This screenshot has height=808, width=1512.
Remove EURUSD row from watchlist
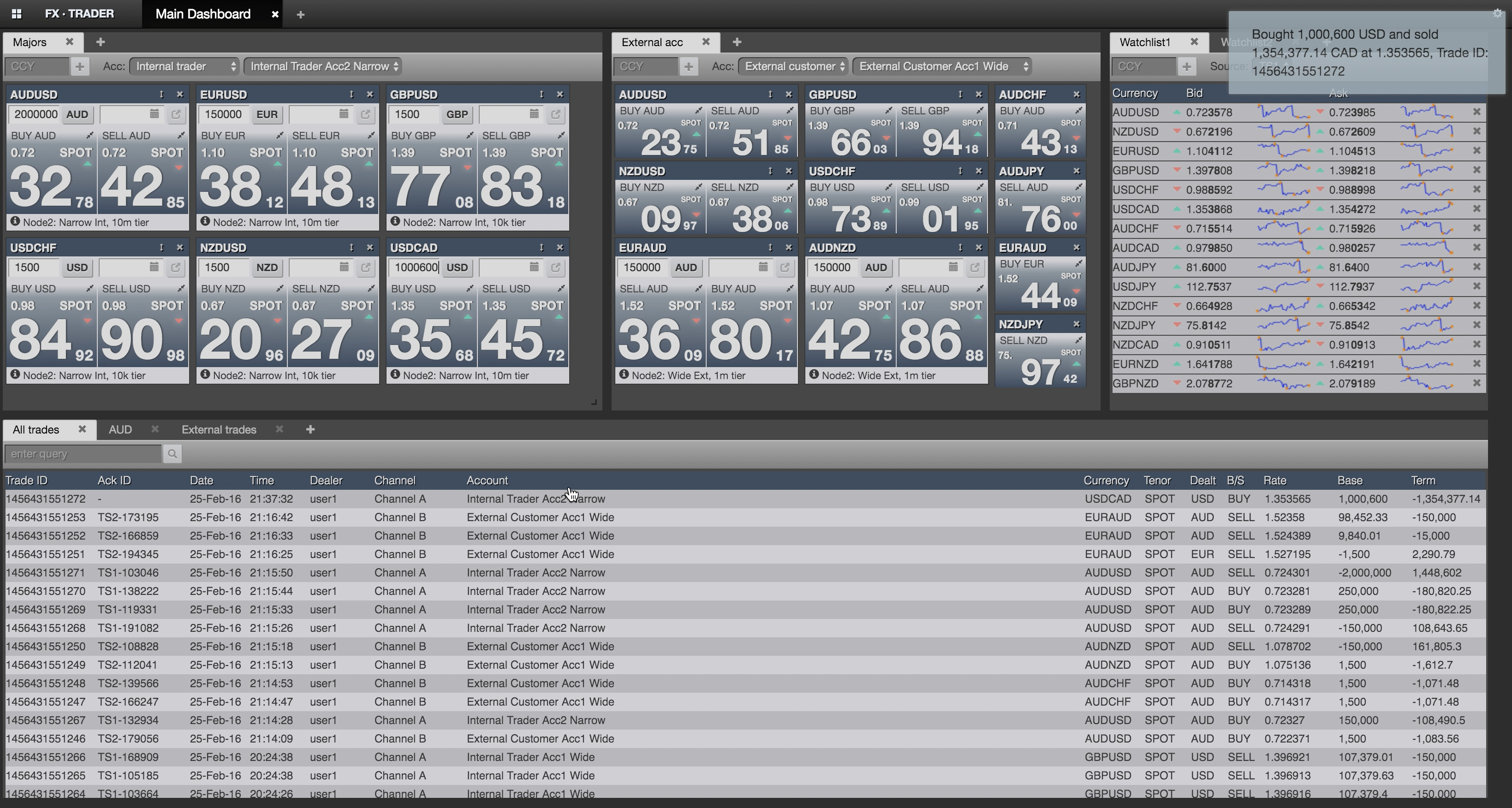point(1476,151)
